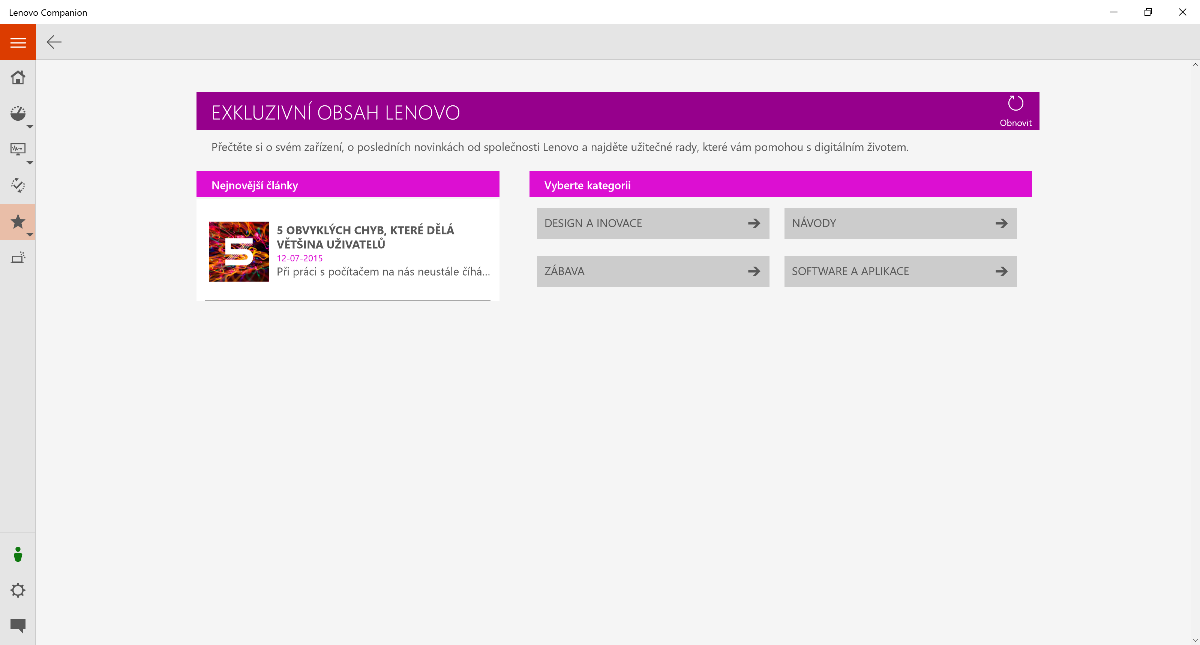Open the feedback speech bubble icon
The height and width of the screenshot is (645, 1200).
[x=17, y=626]
